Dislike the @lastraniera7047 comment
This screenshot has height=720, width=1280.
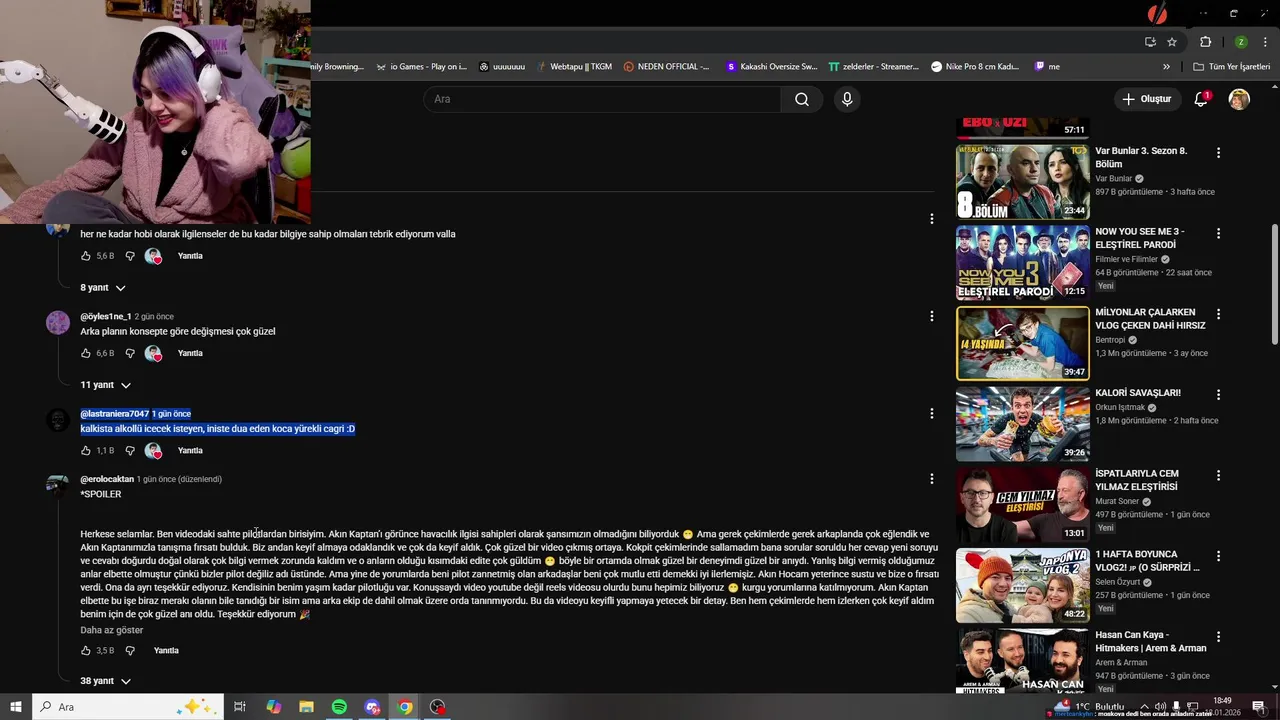coord(130,450)
